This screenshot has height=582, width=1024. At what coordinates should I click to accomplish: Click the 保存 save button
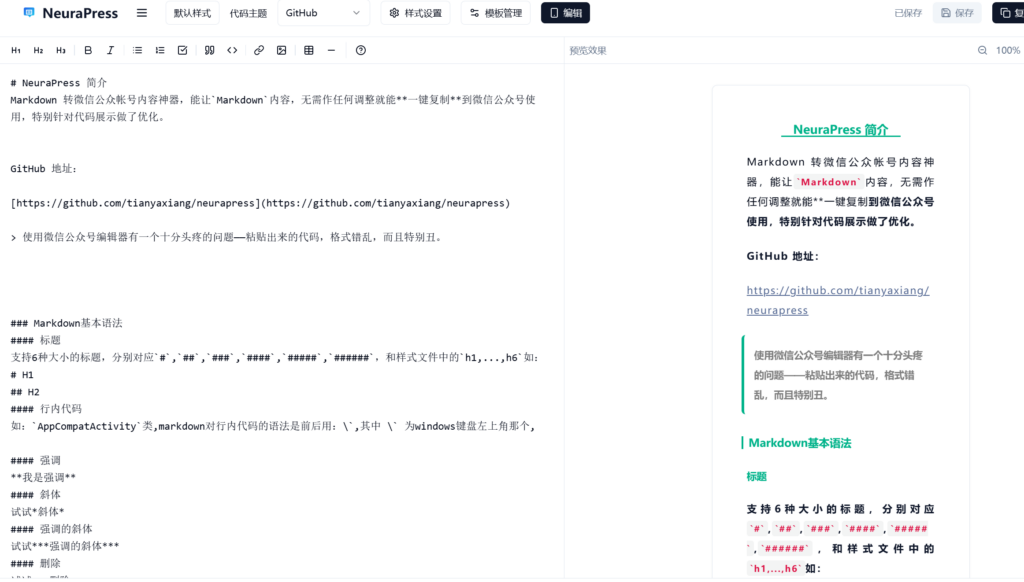[957, 13]
